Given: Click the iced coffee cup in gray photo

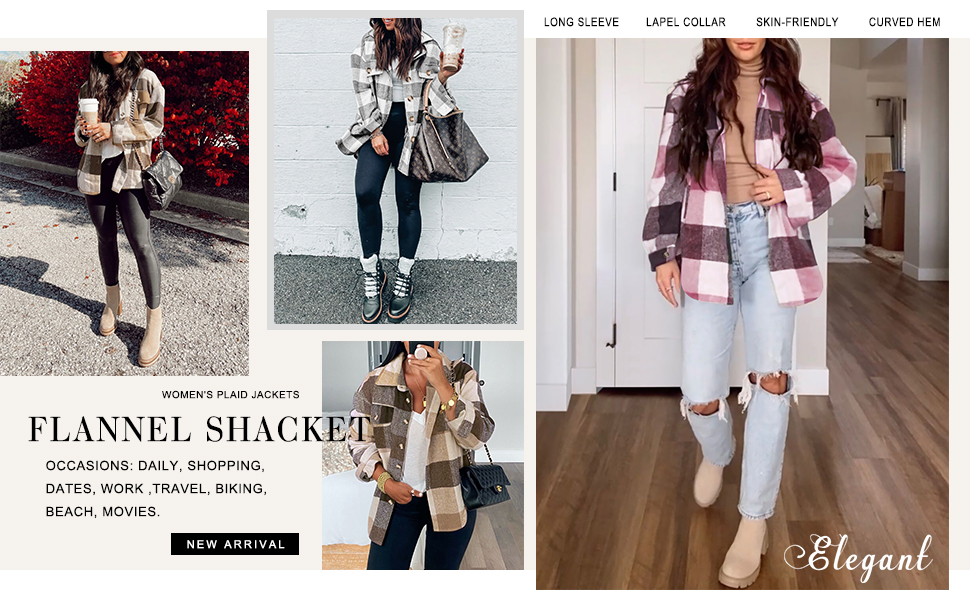Looking at the screenshot, I should tap(453, 46).
